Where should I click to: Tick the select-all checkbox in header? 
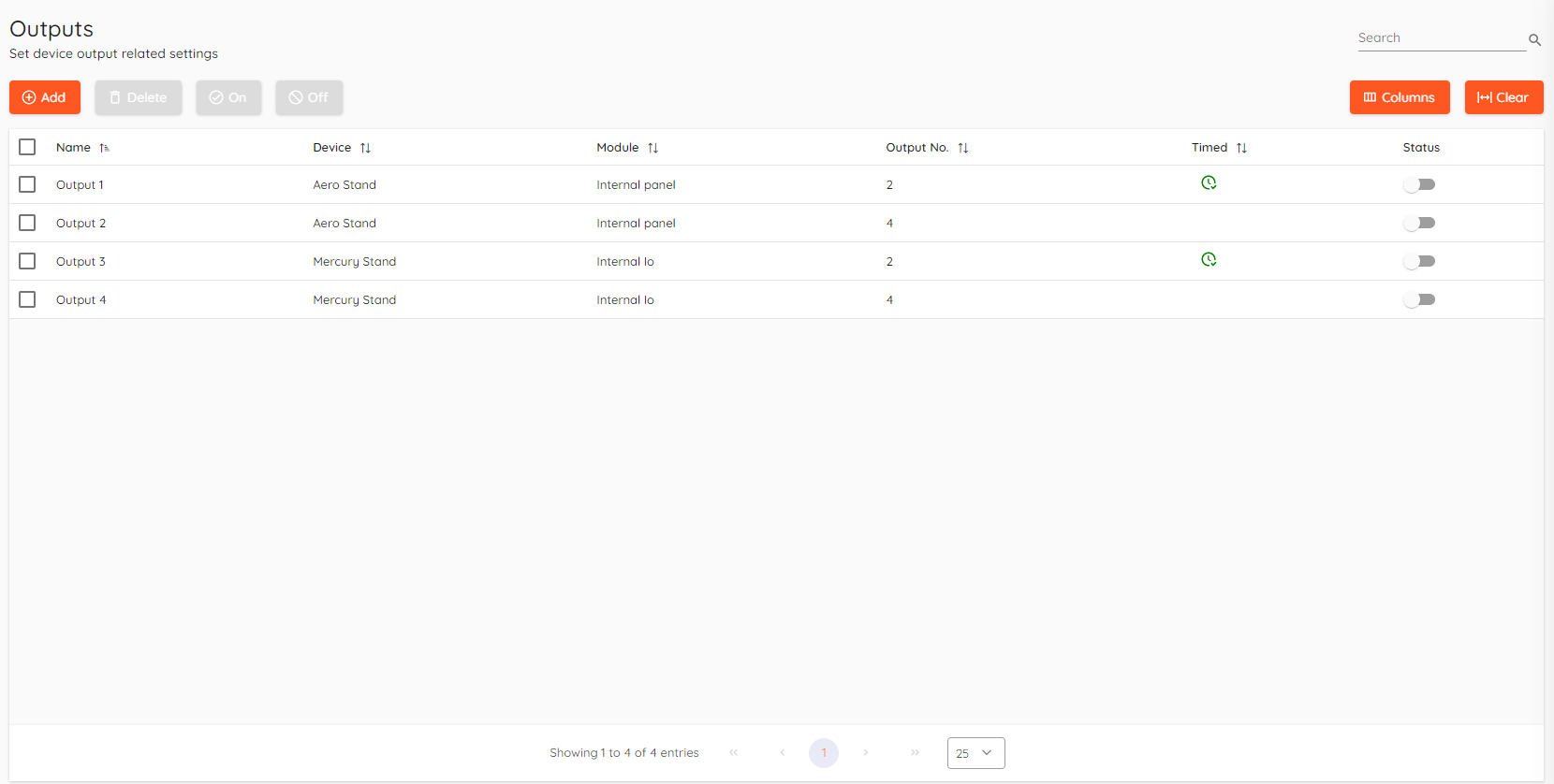[x=27, y=147]
